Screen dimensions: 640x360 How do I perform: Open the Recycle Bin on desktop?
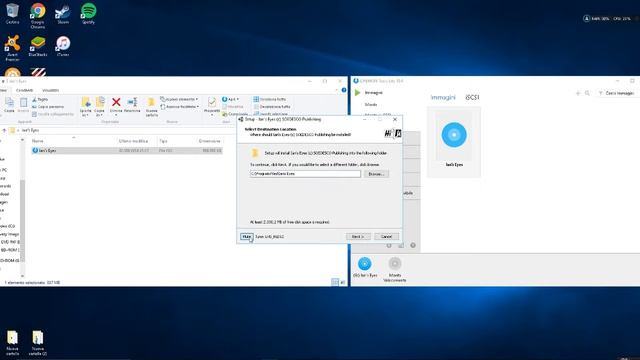[x=13, y=13]
